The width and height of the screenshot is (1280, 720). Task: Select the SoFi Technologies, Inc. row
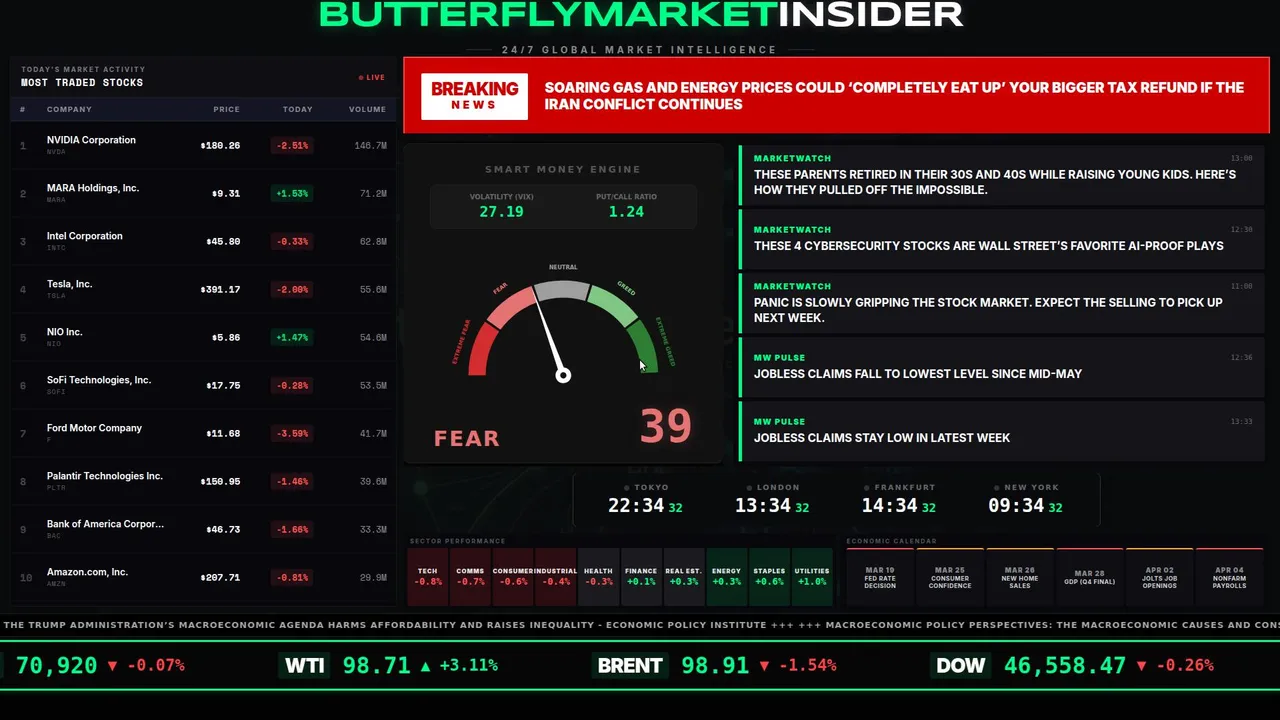click(x=204, y=385)
